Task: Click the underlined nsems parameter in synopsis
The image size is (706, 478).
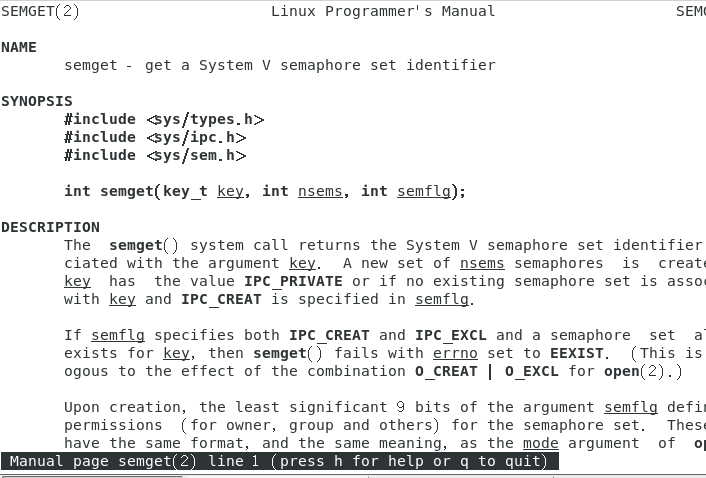Action: pos(320,191)
